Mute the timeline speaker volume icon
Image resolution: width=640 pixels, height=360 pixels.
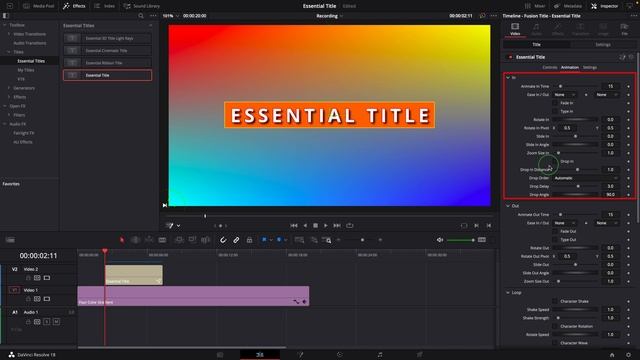coord(440,240)
